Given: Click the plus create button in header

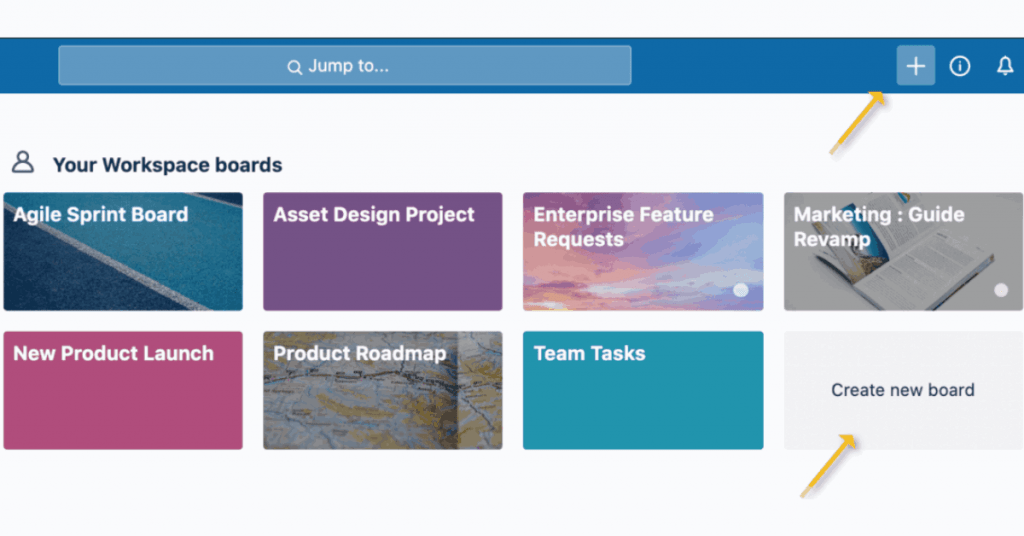Looking at the screenshot, I should (x=916, y=65).
